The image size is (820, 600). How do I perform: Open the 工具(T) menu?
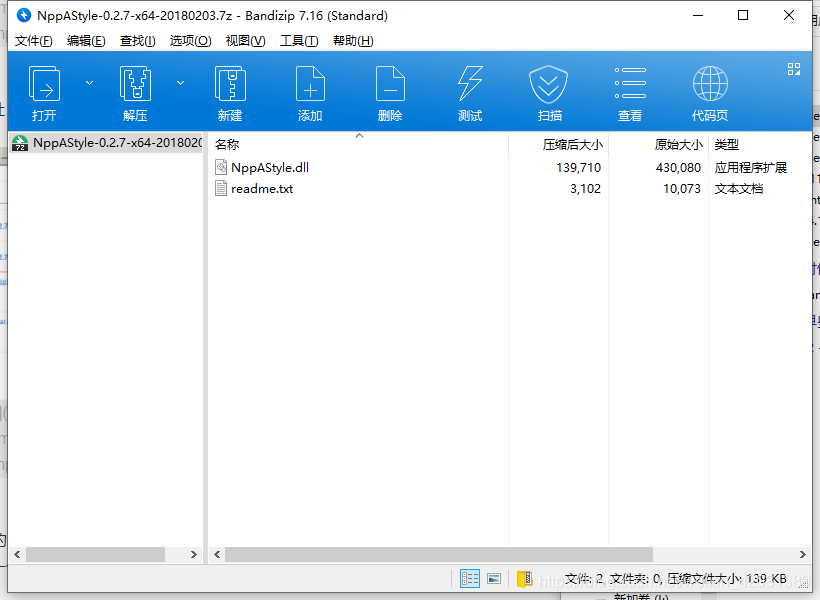click(x=299, y=41)
